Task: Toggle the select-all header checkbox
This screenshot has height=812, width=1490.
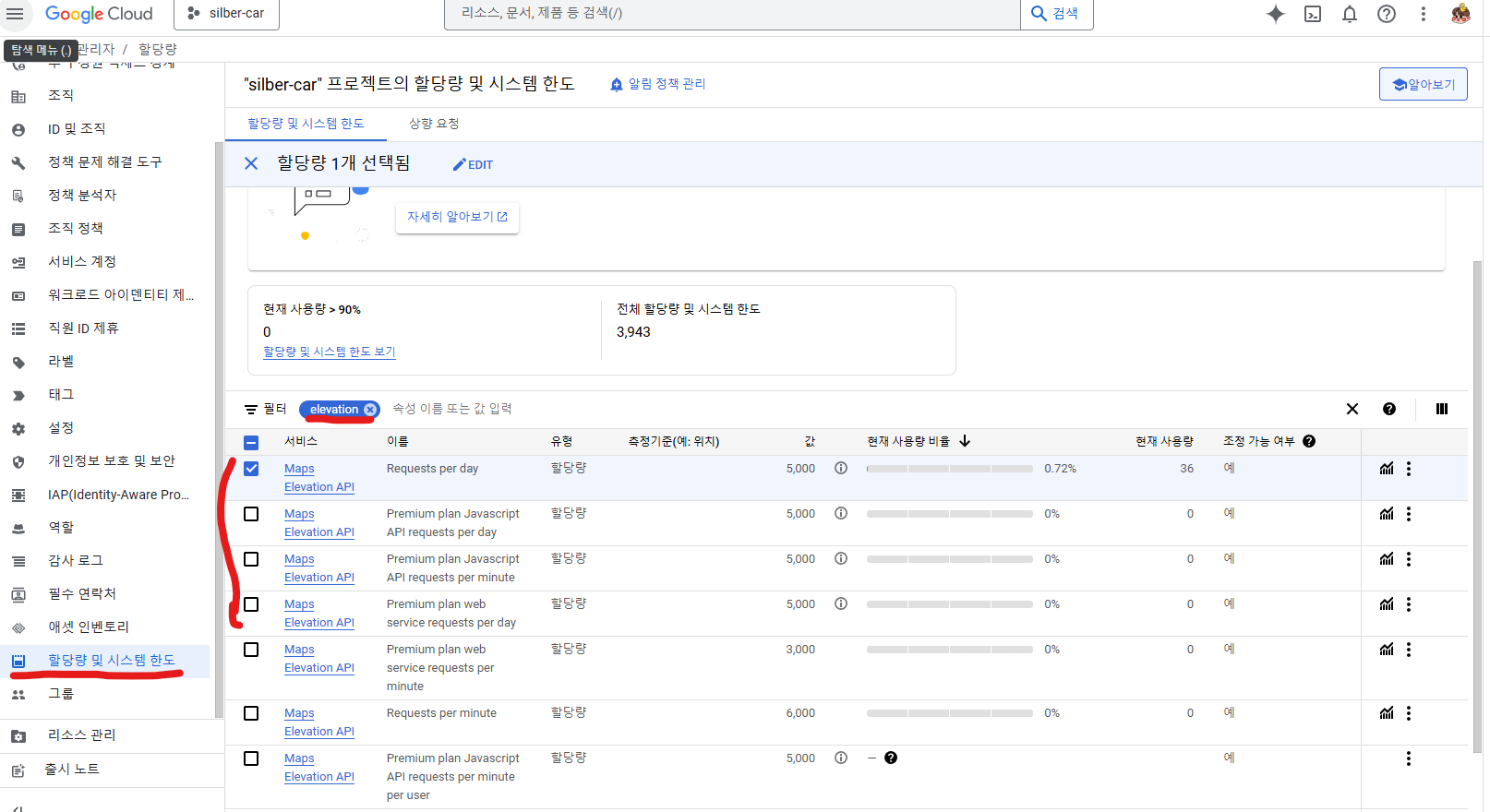Action: click(251, 442)
